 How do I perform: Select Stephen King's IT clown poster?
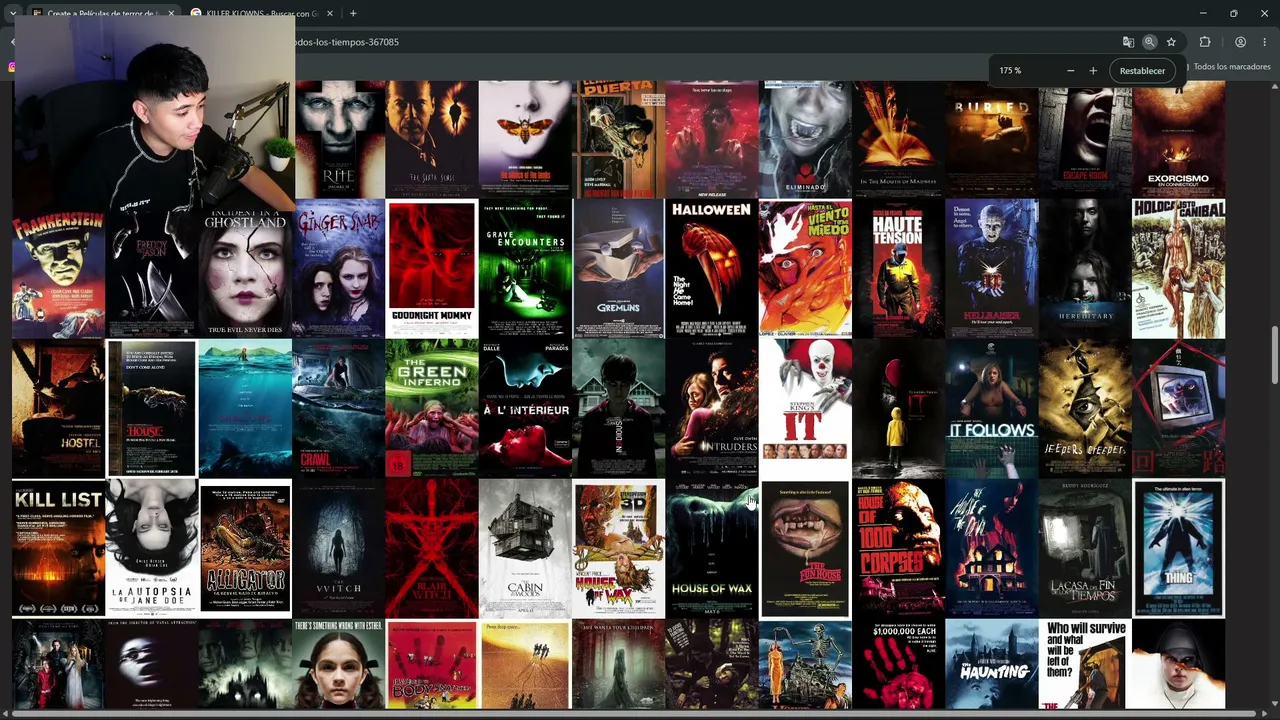[805, 409]
